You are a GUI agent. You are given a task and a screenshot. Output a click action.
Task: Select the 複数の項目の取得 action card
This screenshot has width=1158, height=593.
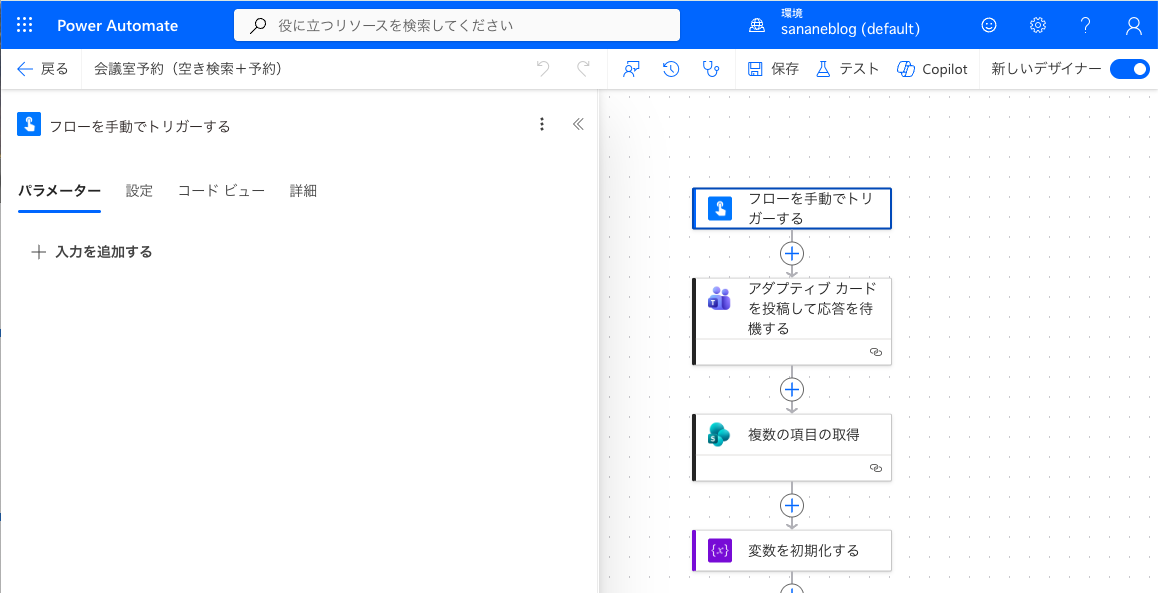pos(792,448)
